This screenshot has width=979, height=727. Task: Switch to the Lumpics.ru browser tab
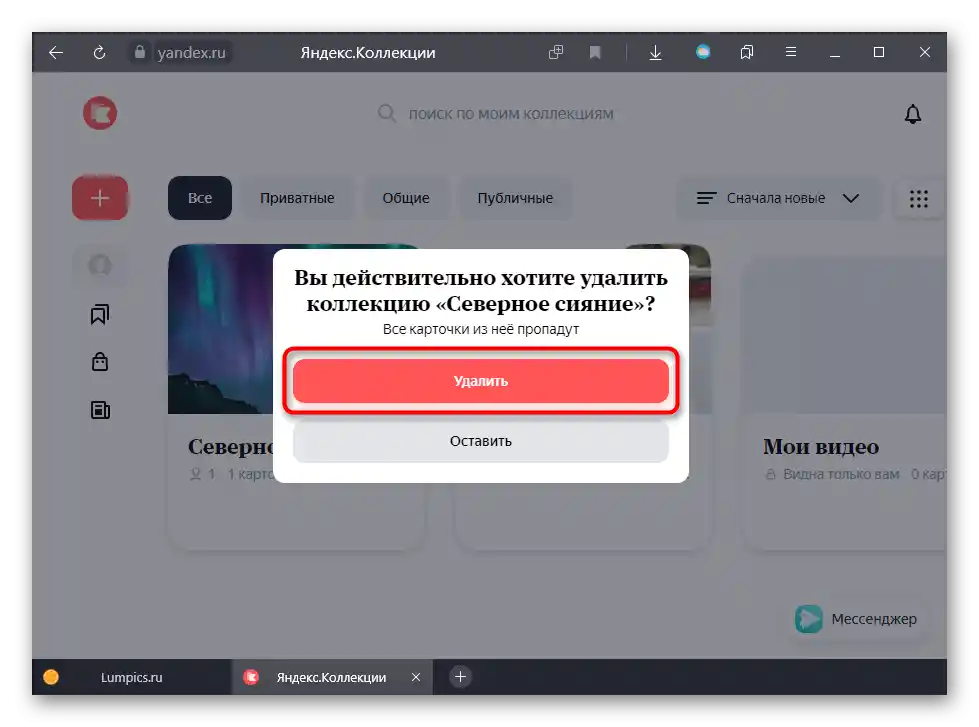click(x=132, y=677)
